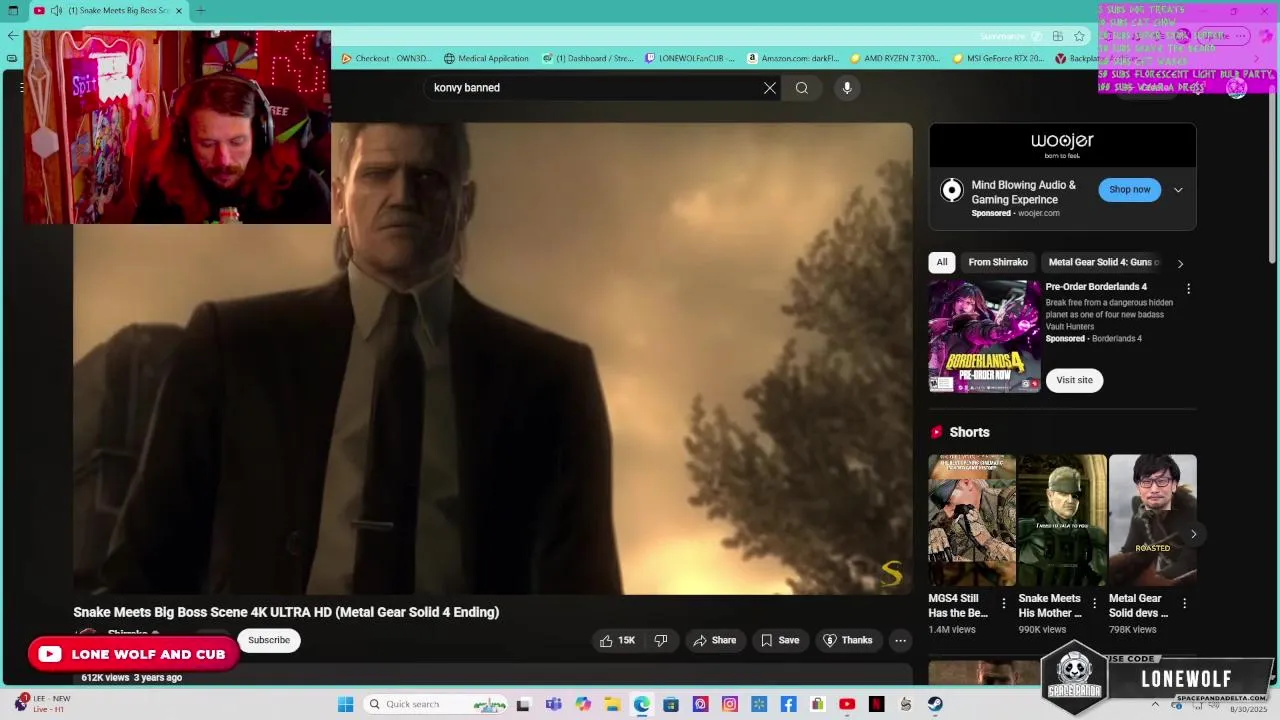Clear the YouTube search field
Image resolution: width=1280 pixels, height=720 pixels.
[770, 88]
